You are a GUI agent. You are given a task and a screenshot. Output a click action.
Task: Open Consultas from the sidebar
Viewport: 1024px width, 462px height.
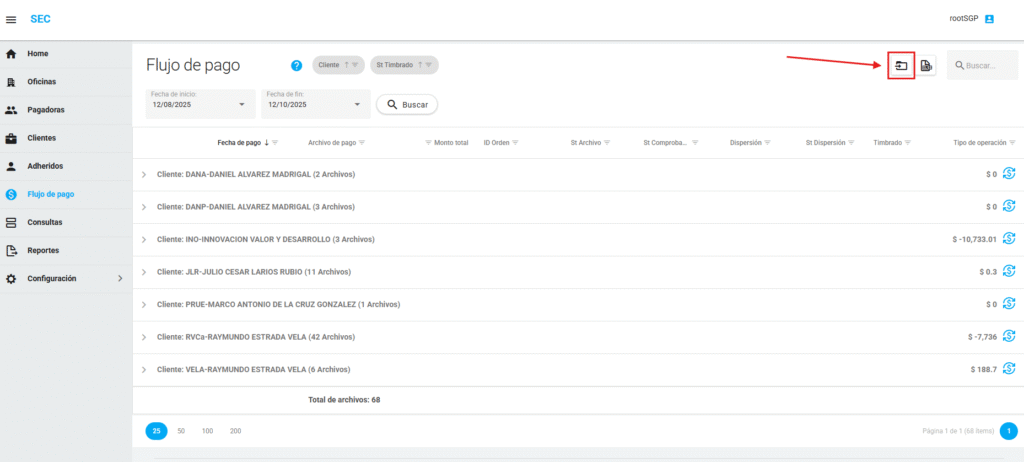click(45, 222)
